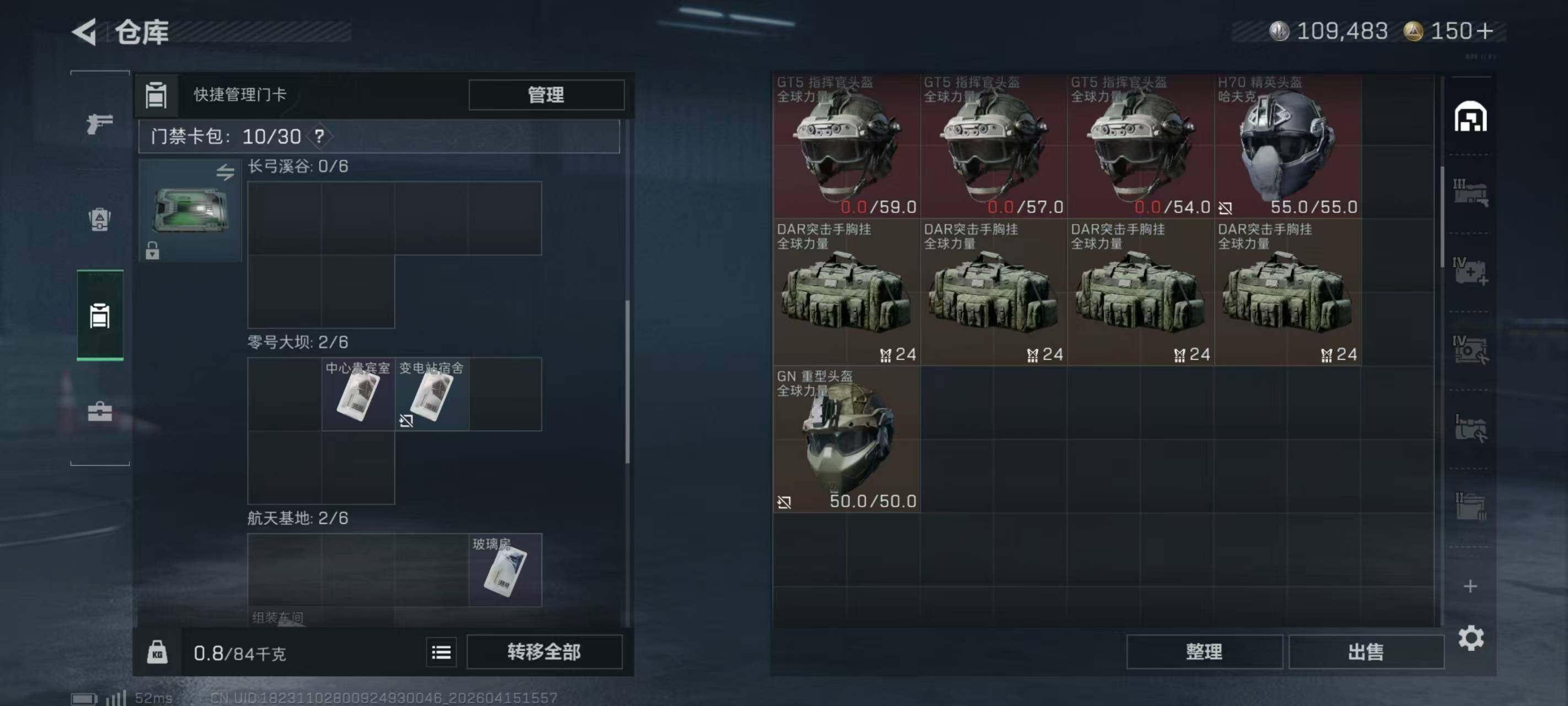Select the main stash home icon
This screenshot has height=706, width=1568.
(x=1470, y=116)
